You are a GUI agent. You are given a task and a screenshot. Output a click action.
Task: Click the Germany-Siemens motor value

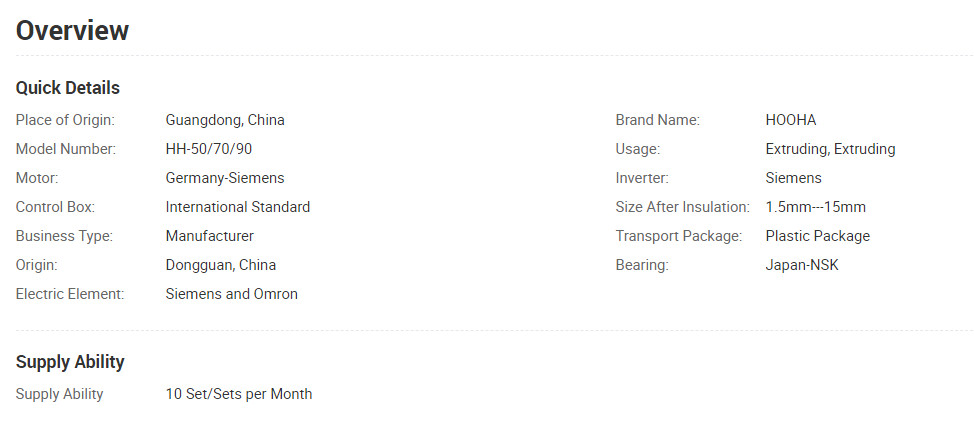tap(225, 178)
